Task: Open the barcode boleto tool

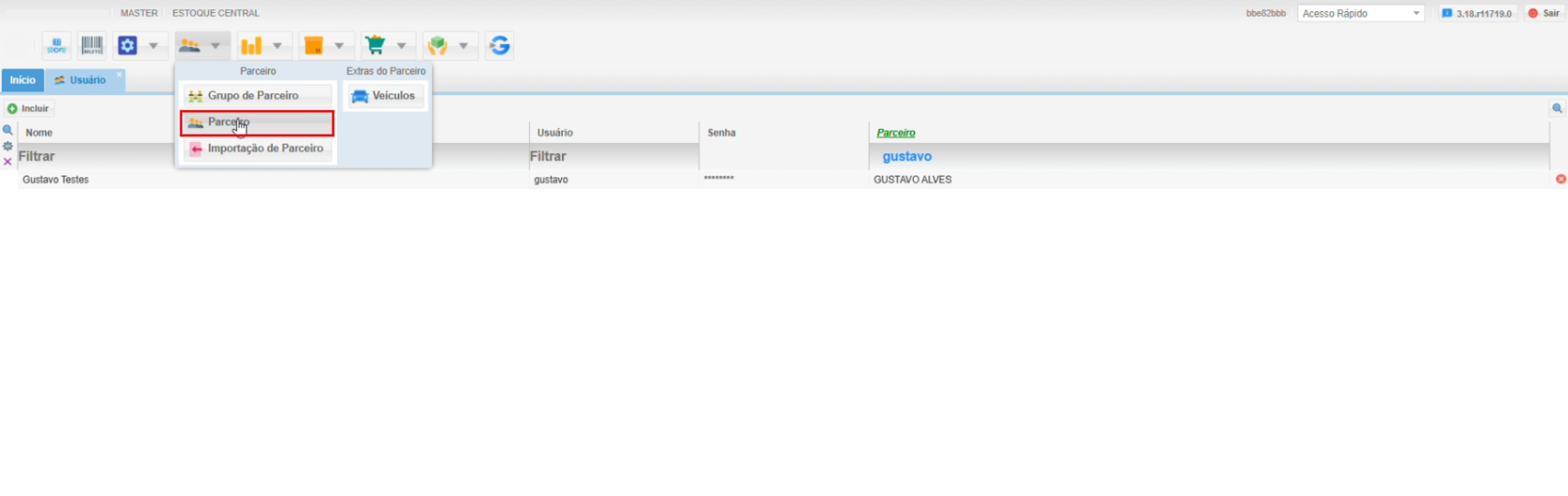Action: pyautogui.click(x=91, y=46)
